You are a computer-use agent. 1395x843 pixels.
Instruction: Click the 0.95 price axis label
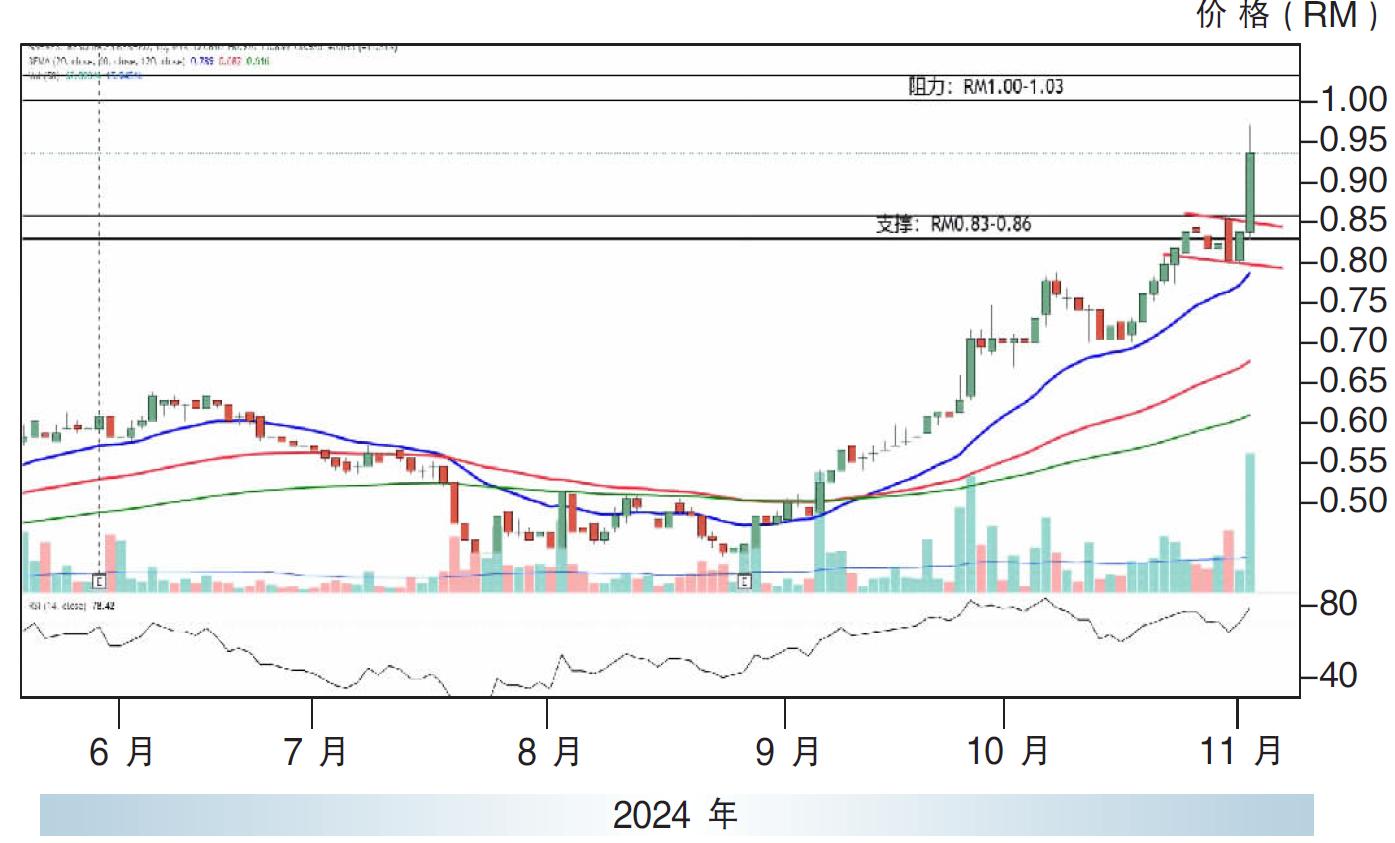[x=1355, y=140]
